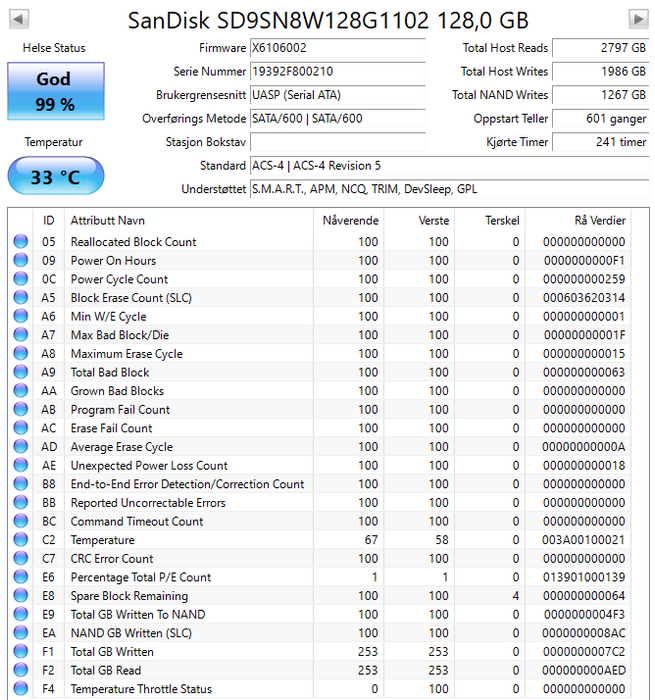Select the Command Timeout Count attribute name
The width and height of the screenshot is (655, 700).
coord(137,521)
